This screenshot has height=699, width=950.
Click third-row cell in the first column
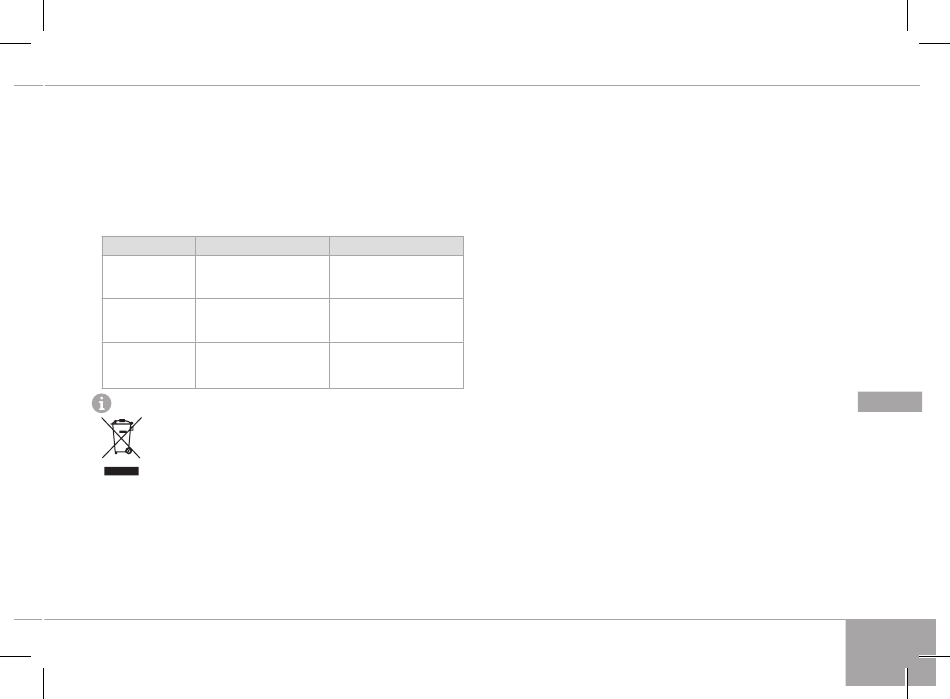point(149,365)
